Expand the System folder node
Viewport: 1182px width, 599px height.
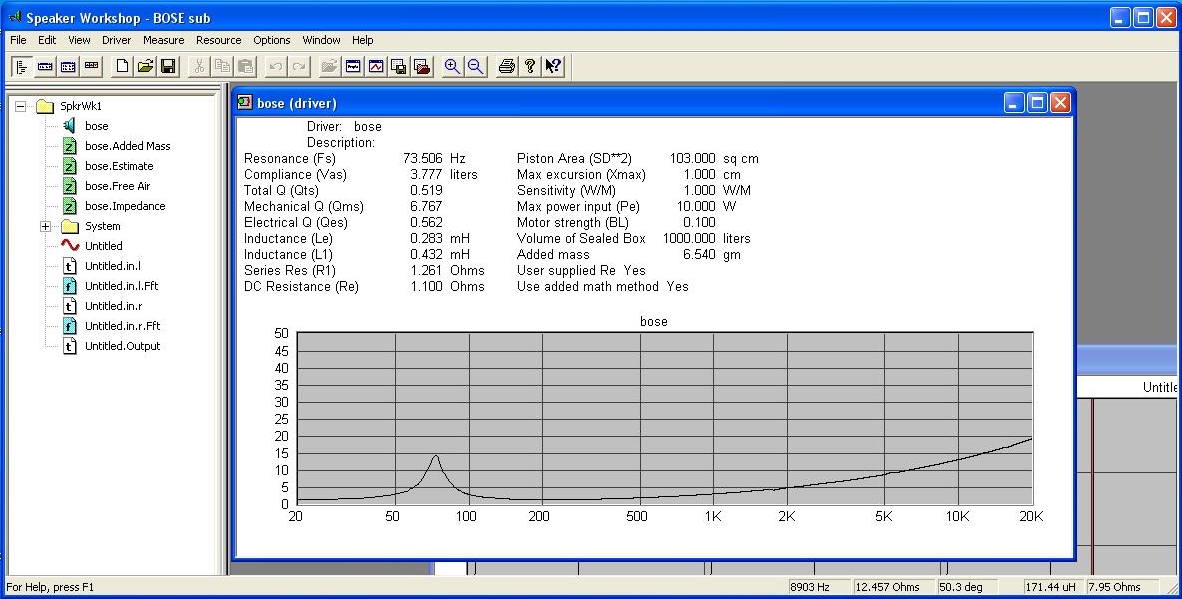coord(45,226)
